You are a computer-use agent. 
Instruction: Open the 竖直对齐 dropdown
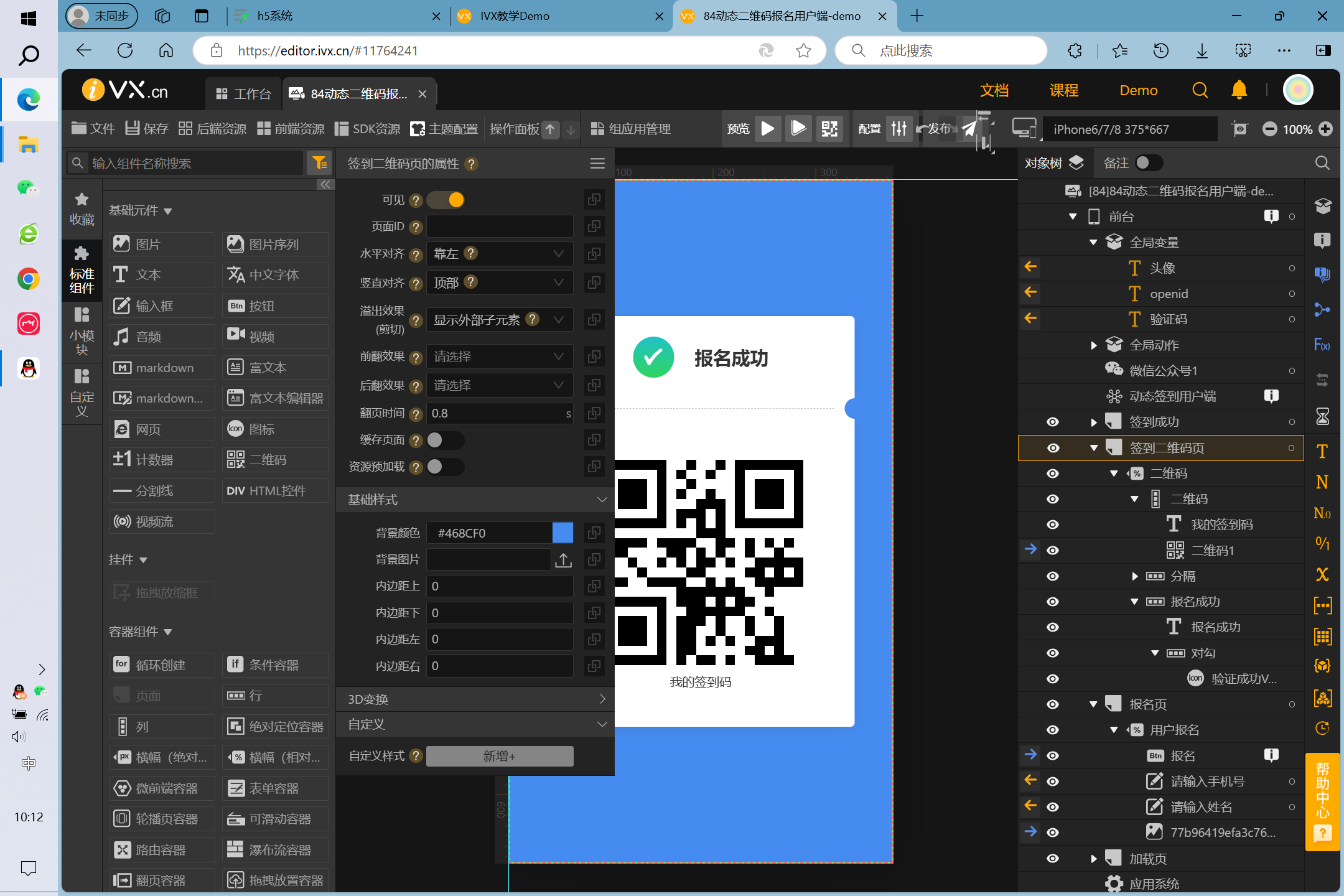(499, 282)
